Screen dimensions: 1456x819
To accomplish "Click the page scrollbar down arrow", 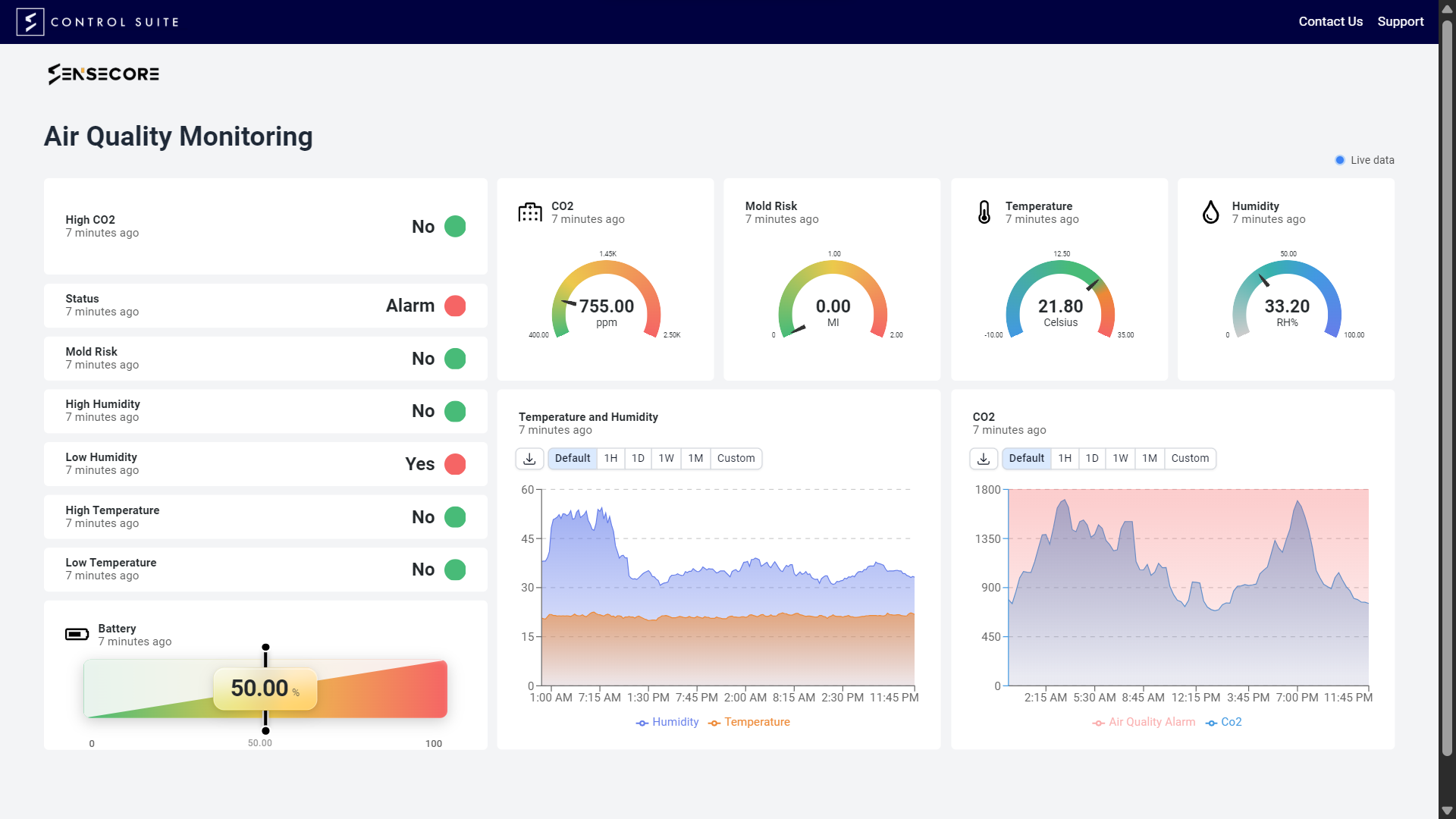I will coord(1447,811).
